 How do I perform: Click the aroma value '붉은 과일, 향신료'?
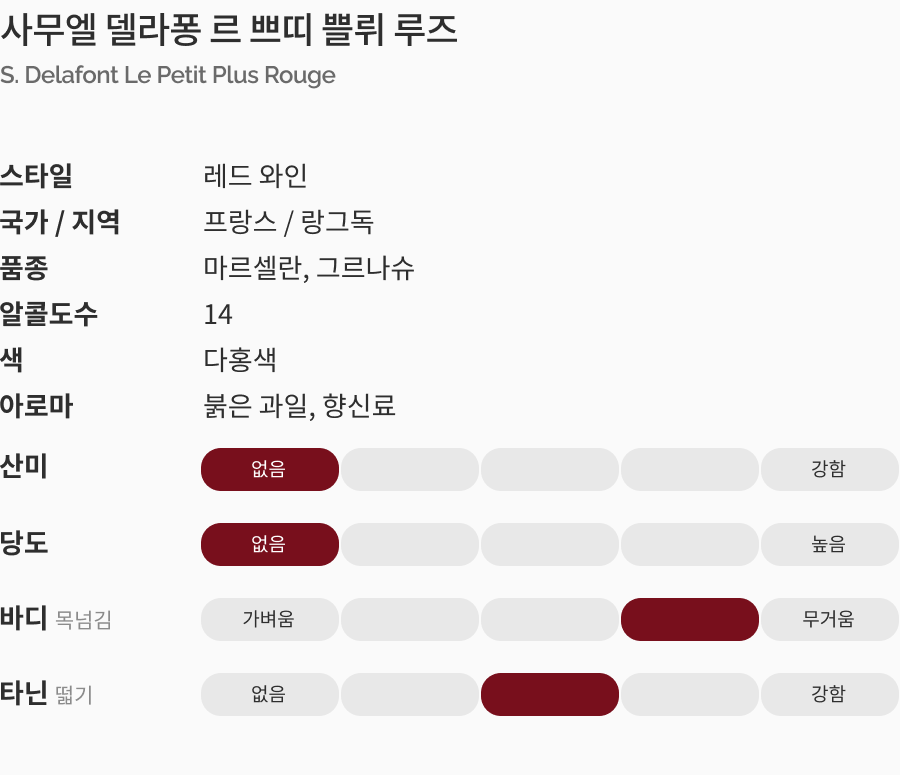point(300,406)
